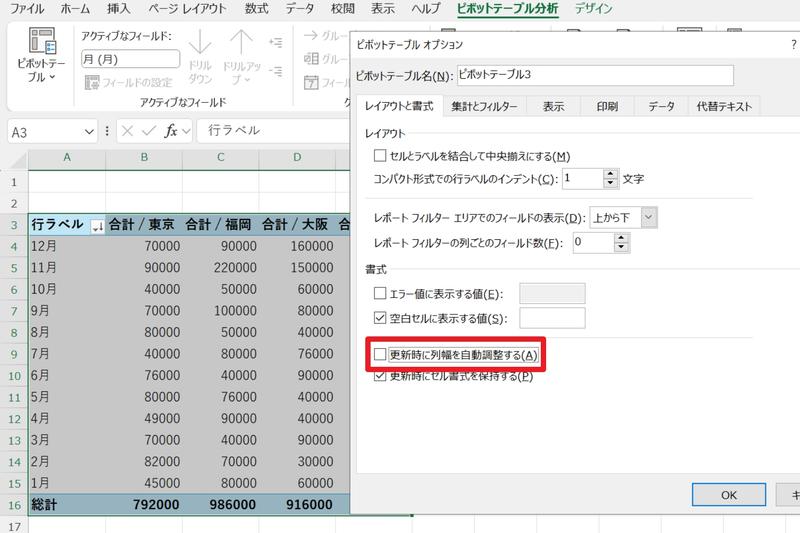Open the 校閲 ribbon tab
The image size is (800, 533).
[342, 9]
